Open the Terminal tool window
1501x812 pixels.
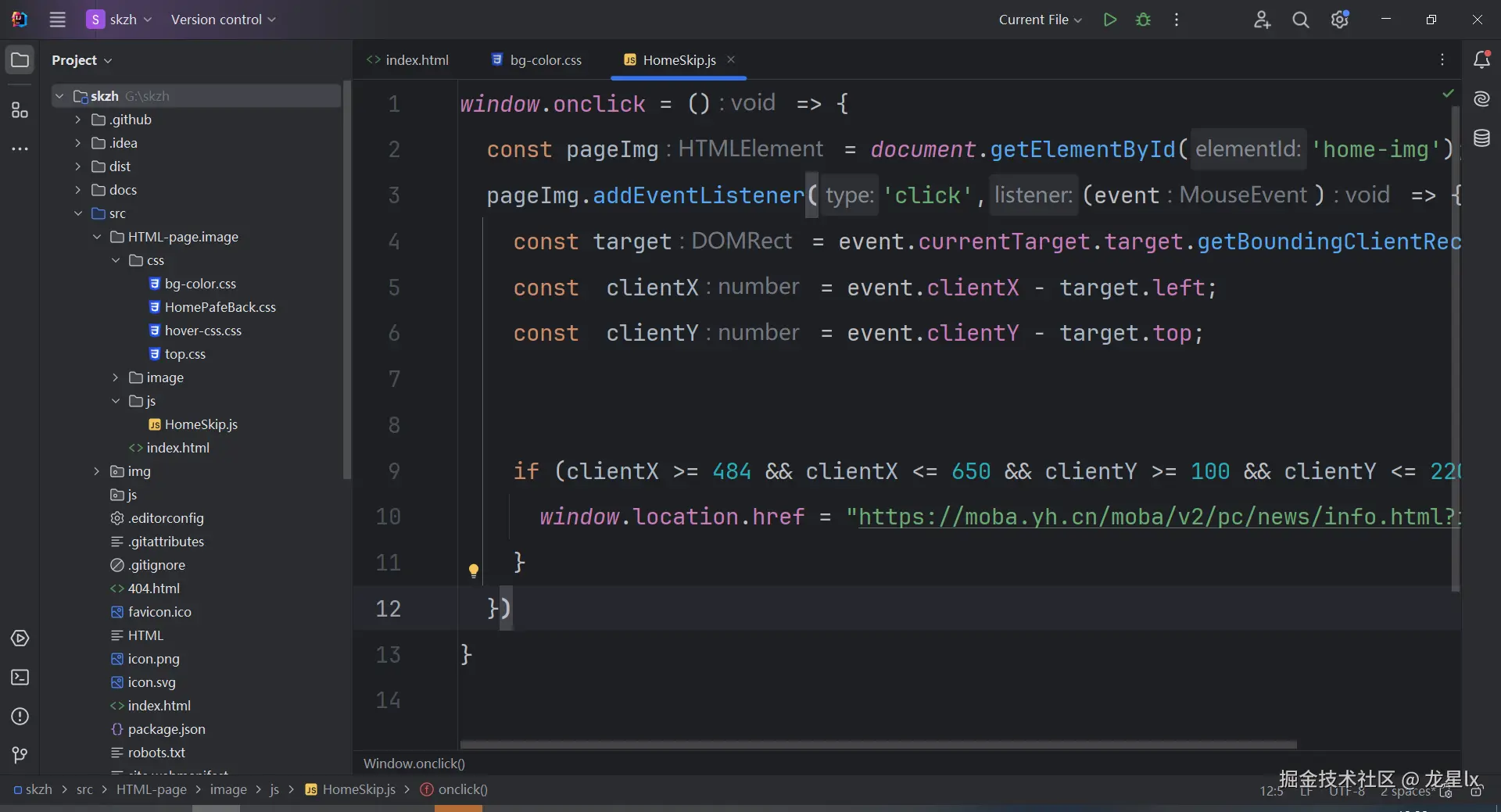coord(20,678)
